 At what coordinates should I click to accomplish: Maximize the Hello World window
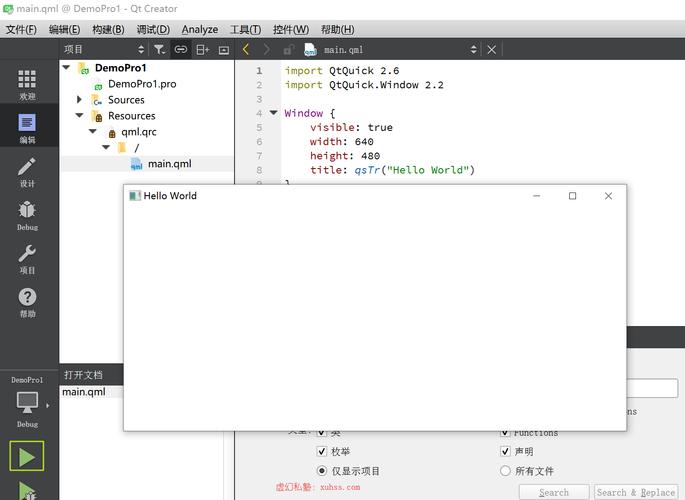coord(572,196)
